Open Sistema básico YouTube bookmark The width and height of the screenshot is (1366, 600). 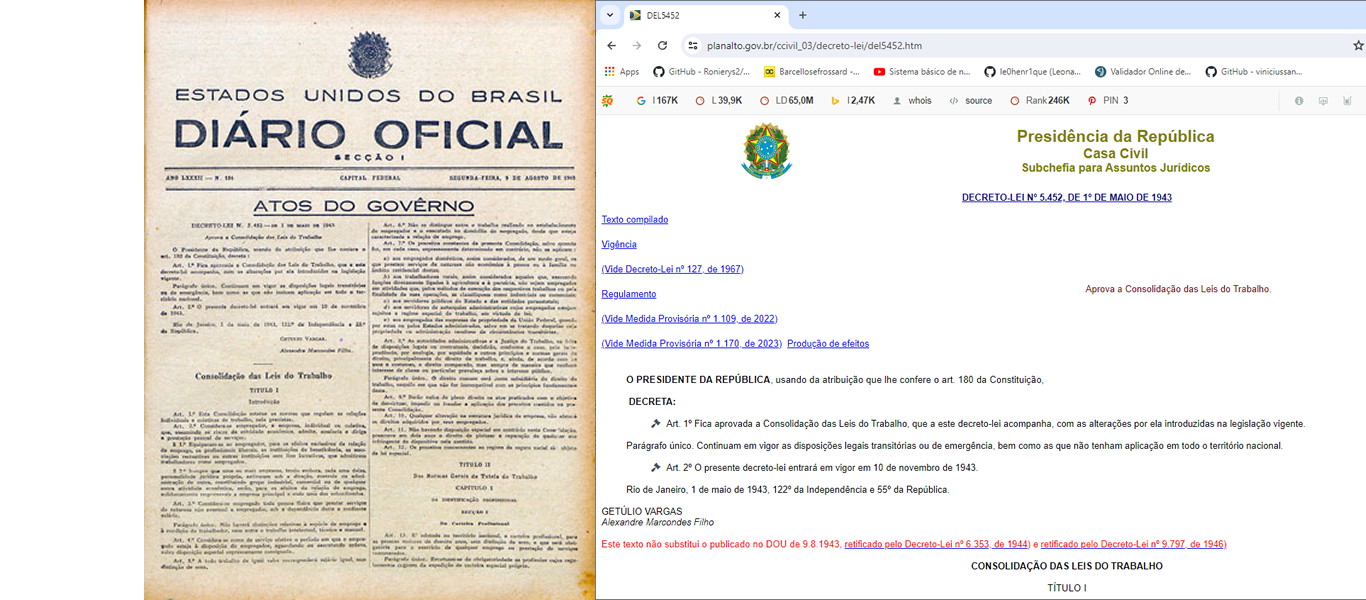[x=921, y=72]
